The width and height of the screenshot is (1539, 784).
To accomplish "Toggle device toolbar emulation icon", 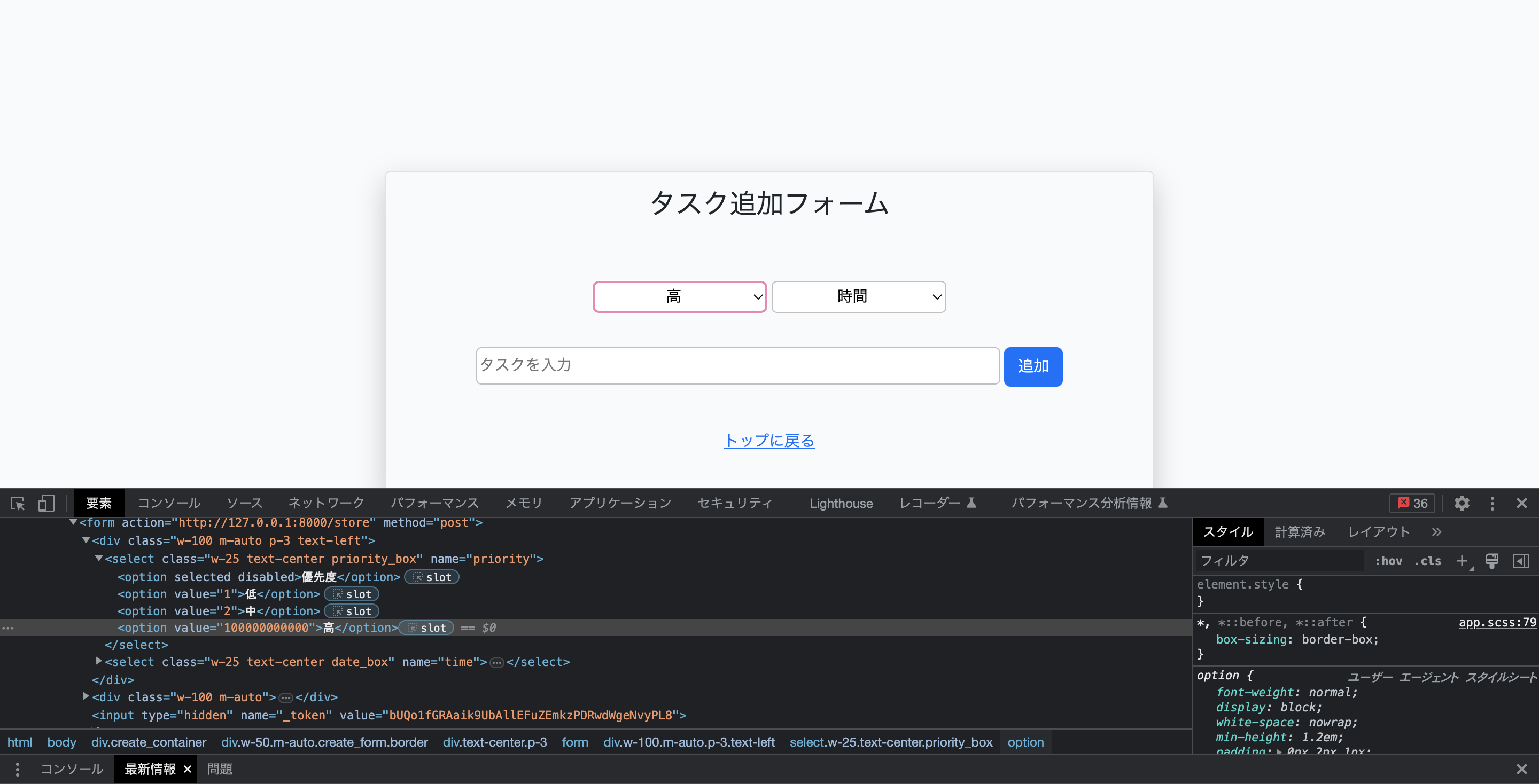I will 46,504.
